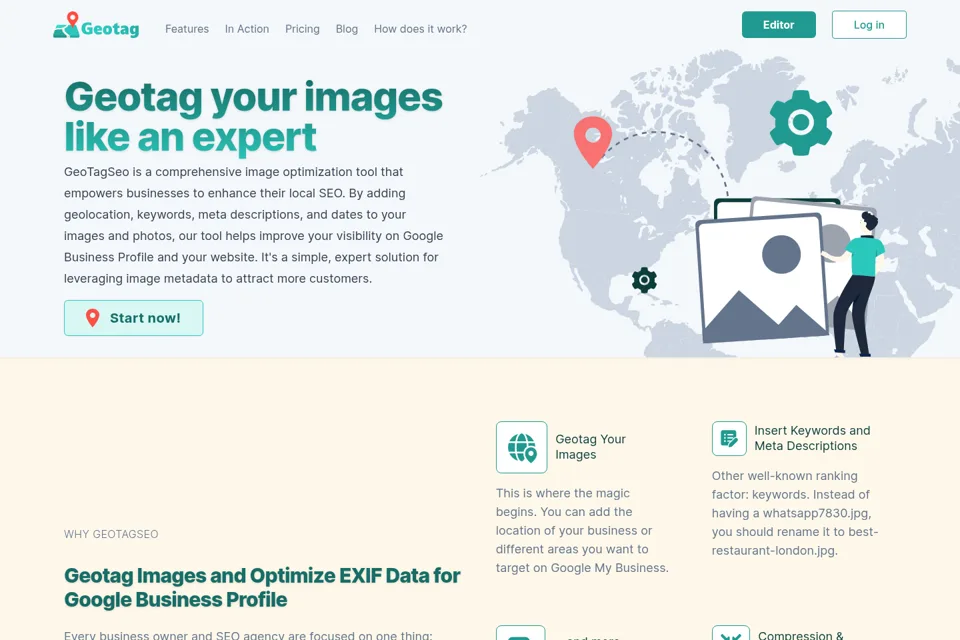This screenshot has height=640, width=960.
Task: Click the green Editor button
Action: (779, 24)
